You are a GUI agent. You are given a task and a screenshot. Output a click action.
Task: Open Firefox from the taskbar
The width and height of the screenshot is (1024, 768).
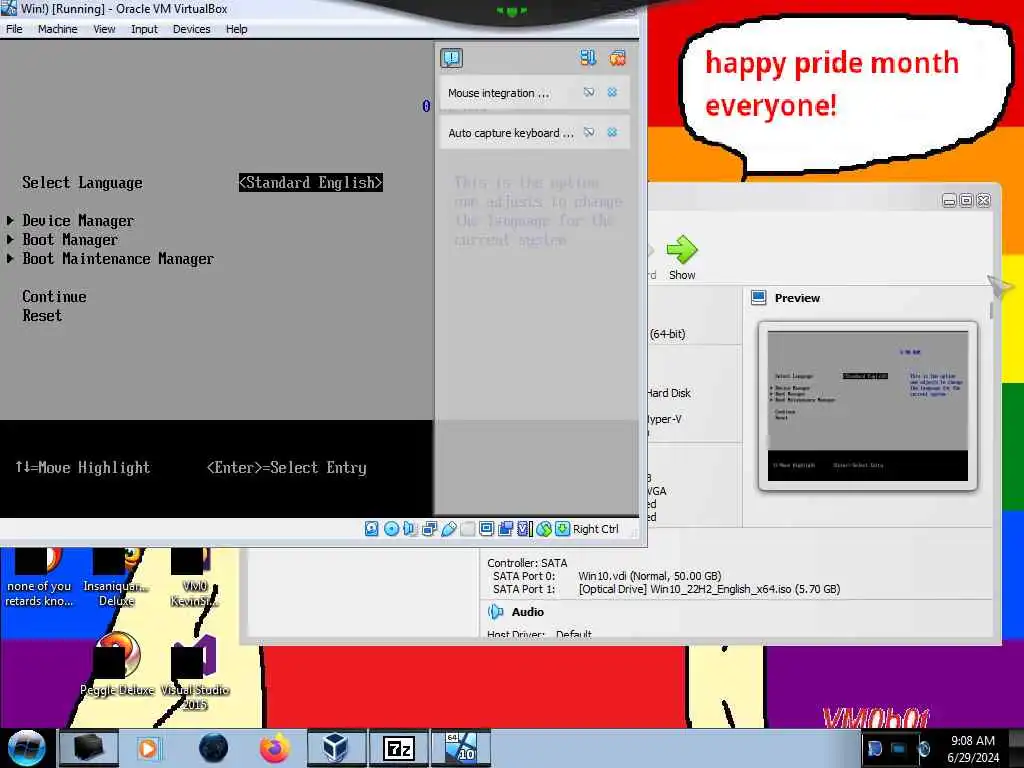[274, 748]
